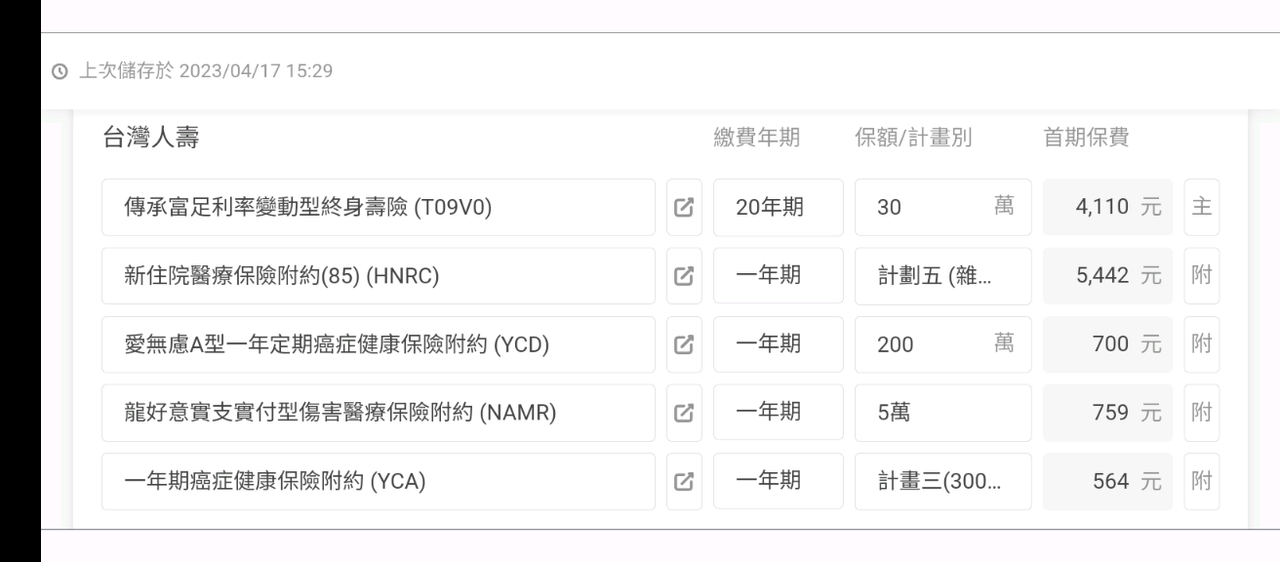Expand the 計劃五 plan selector

tap(942, 276)
